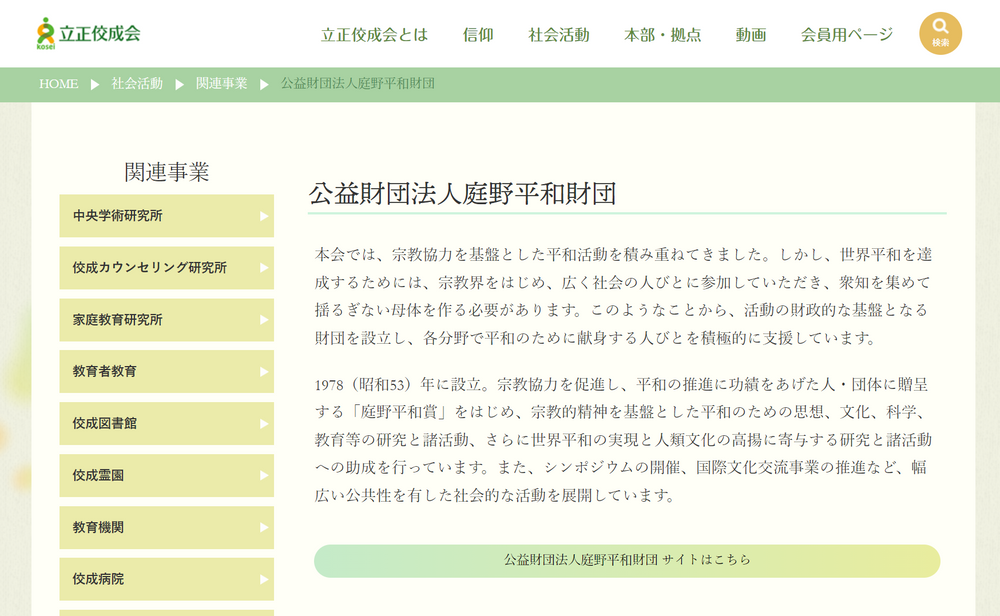
Task: Select 教育機関 sidebar entry
Action: 166,527
